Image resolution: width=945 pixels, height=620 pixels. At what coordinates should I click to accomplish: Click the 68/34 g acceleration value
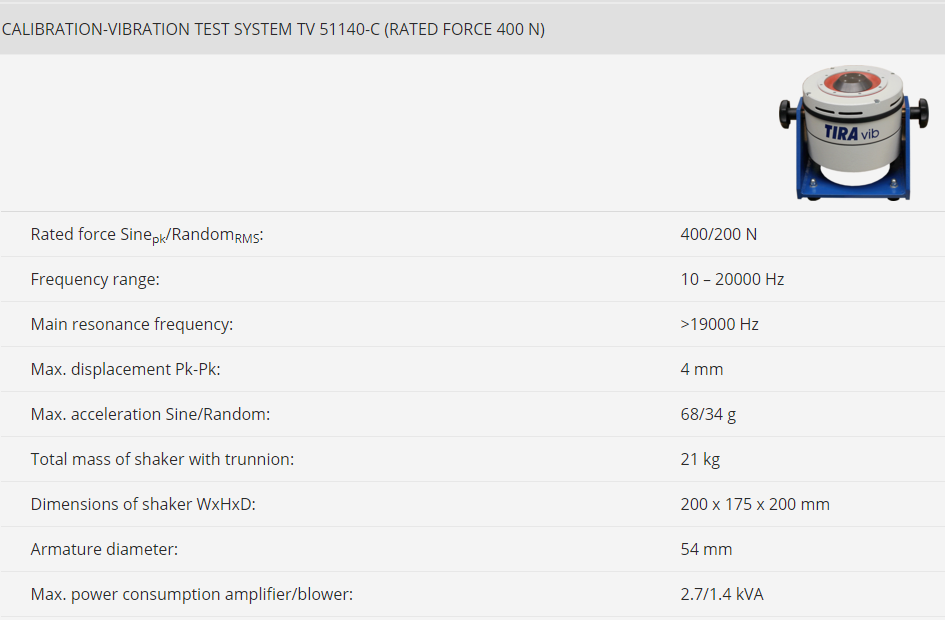708,415
